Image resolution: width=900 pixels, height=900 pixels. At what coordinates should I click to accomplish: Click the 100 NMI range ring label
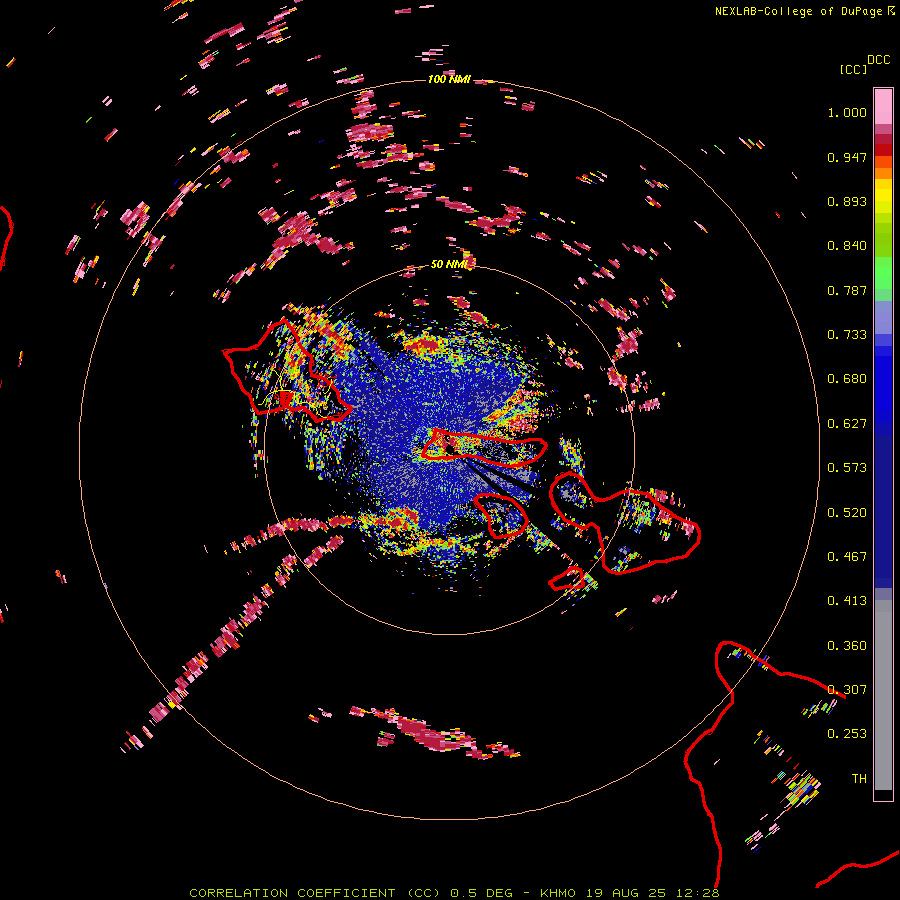click(x=449, y=79)
